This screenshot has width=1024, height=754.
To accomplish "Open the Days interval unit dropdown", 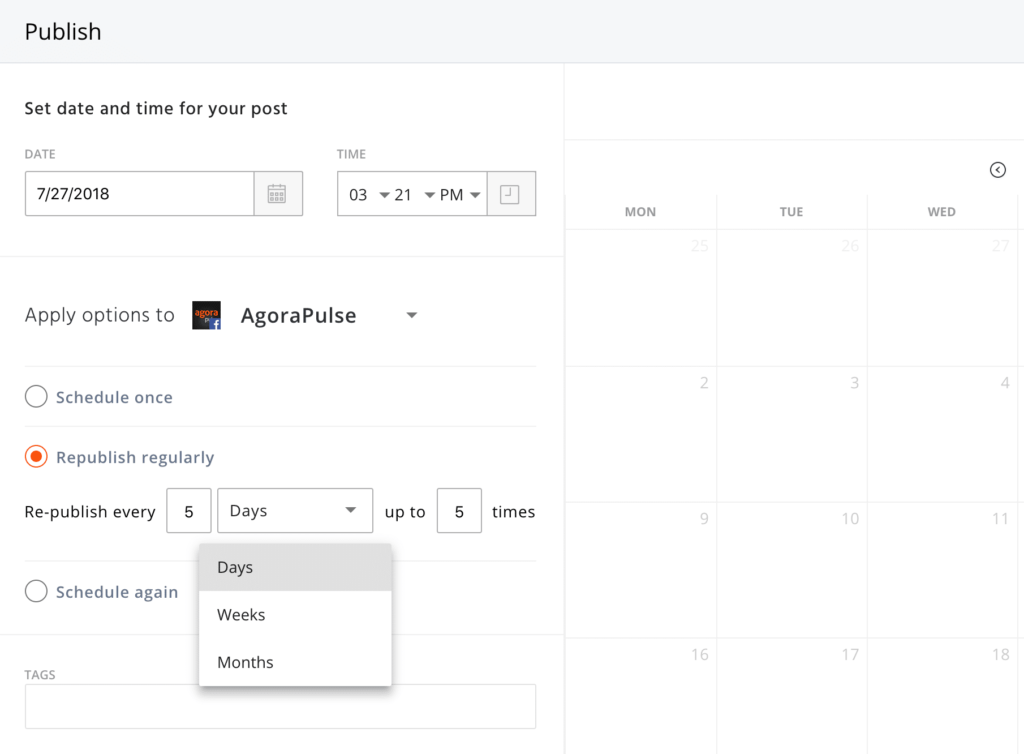I will click(x=294, y=511).
